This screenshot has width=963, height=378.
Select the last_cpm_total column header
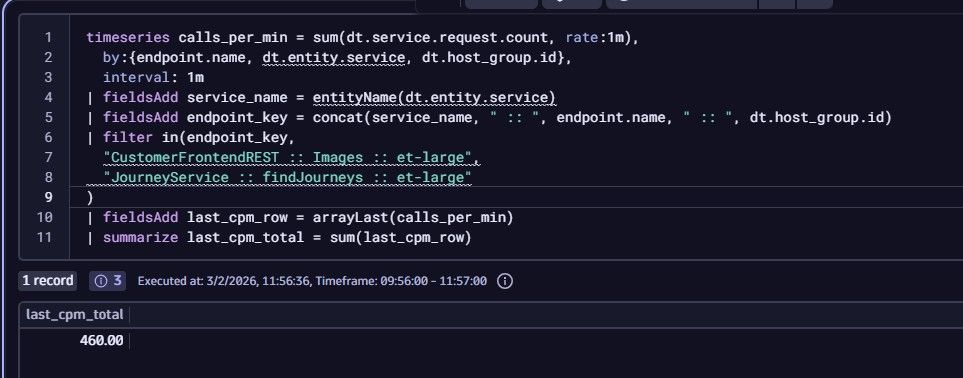74,315
